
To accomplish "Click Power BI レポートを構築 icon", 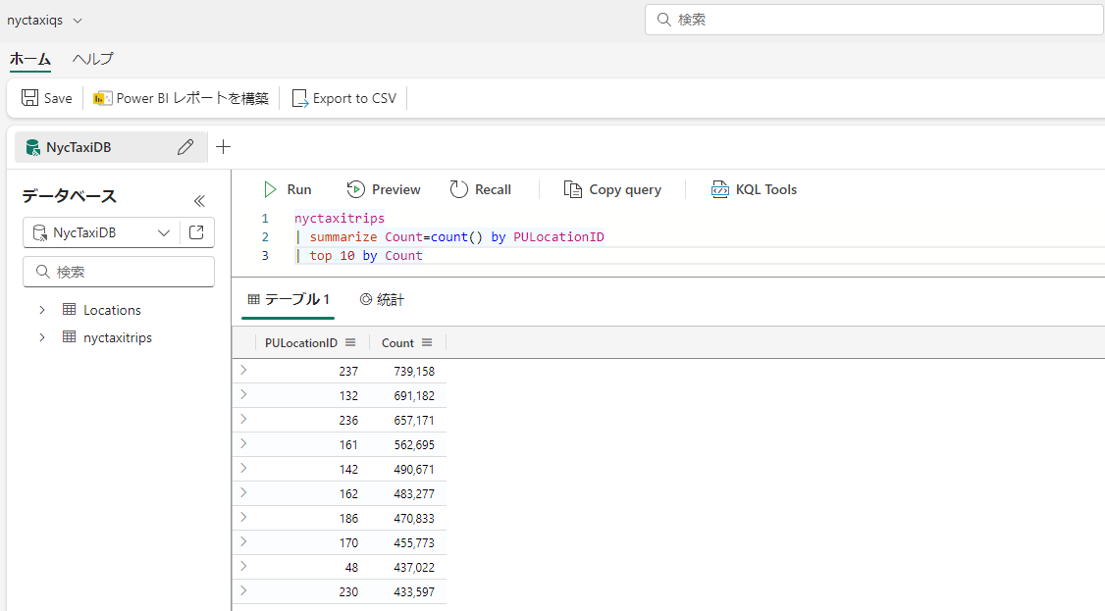I will coord(102,98).
